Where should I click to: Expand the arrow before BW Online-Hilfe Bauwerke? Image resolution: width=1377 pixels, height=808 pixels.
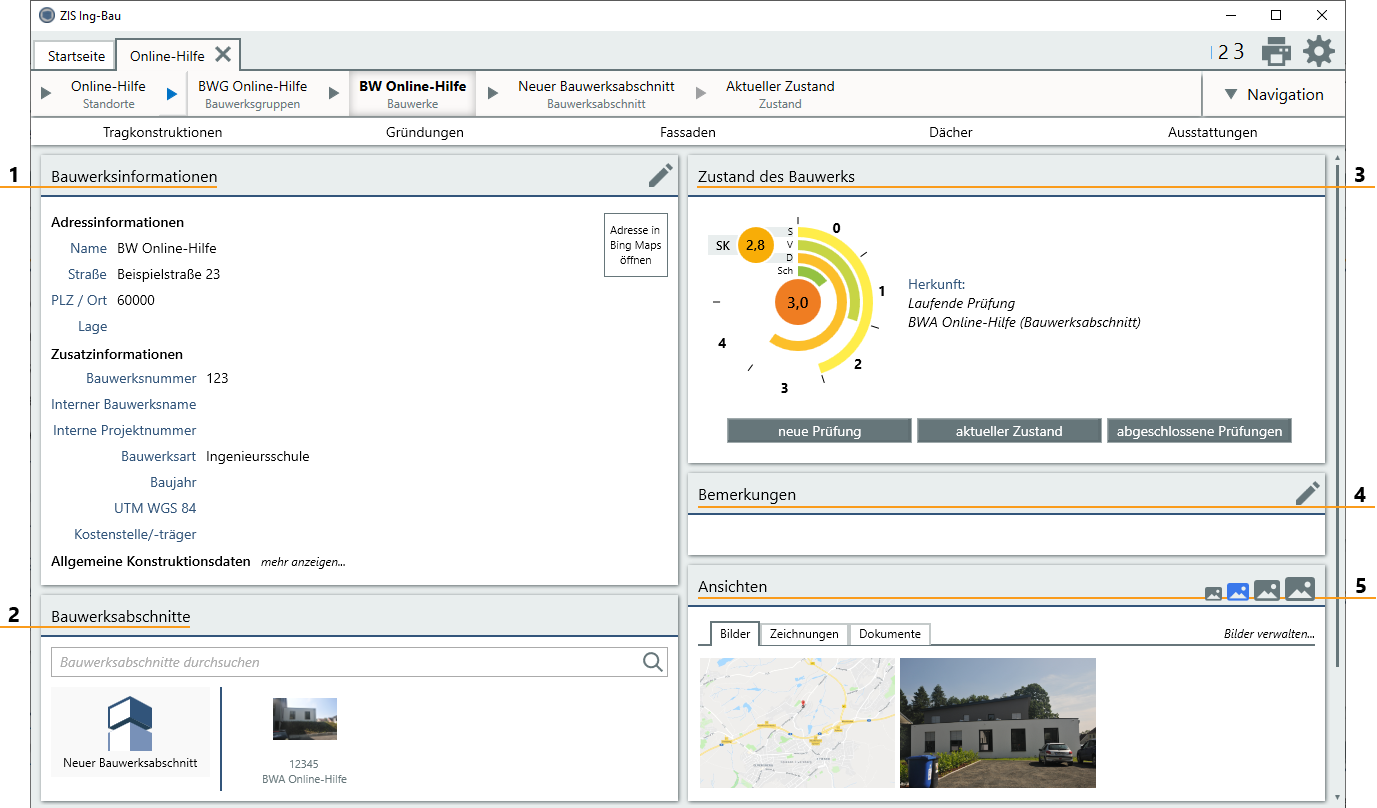tap(334, 93)
